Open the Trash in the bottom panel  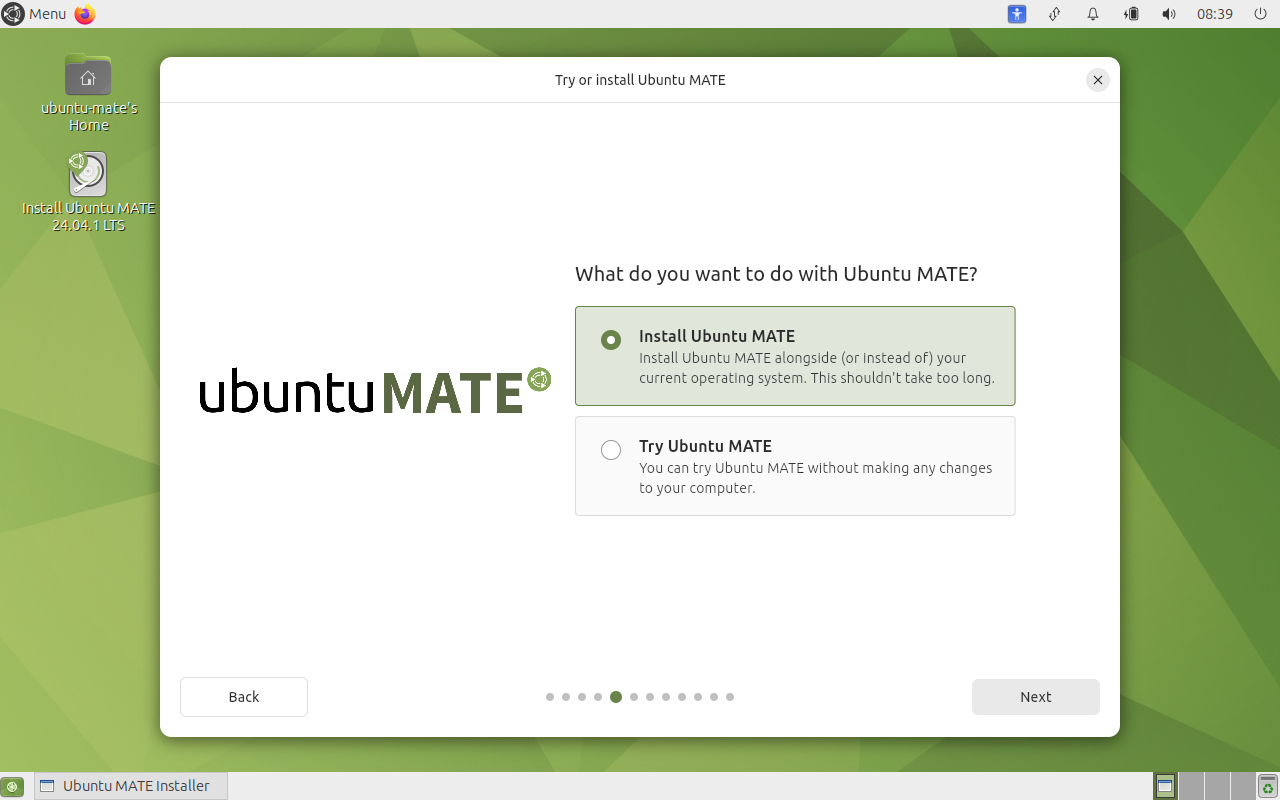pyautogui.click(x=1267, y=786)
